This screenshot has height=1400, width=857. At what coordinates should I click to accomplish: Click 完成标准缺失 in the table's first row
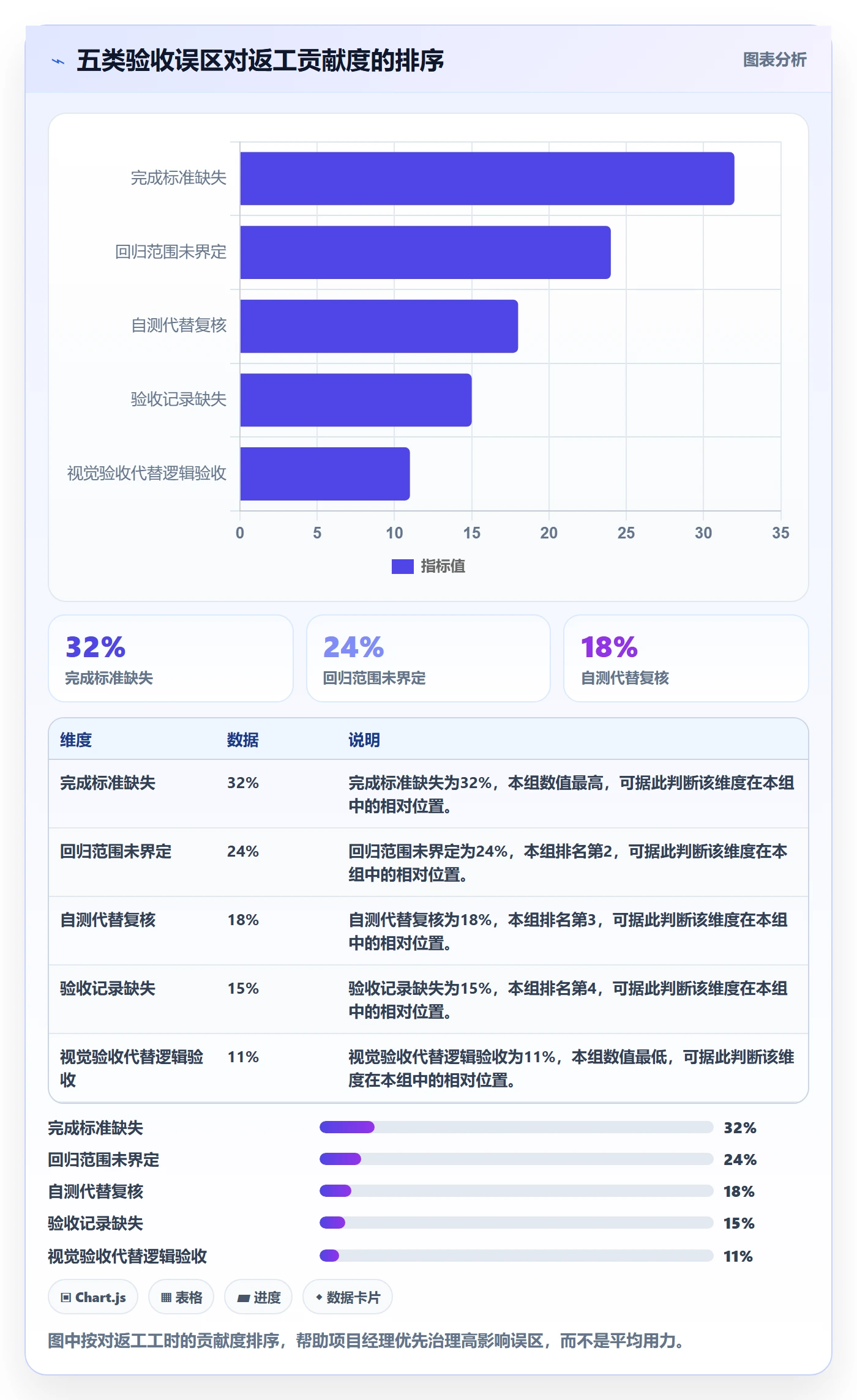point(108,783)
